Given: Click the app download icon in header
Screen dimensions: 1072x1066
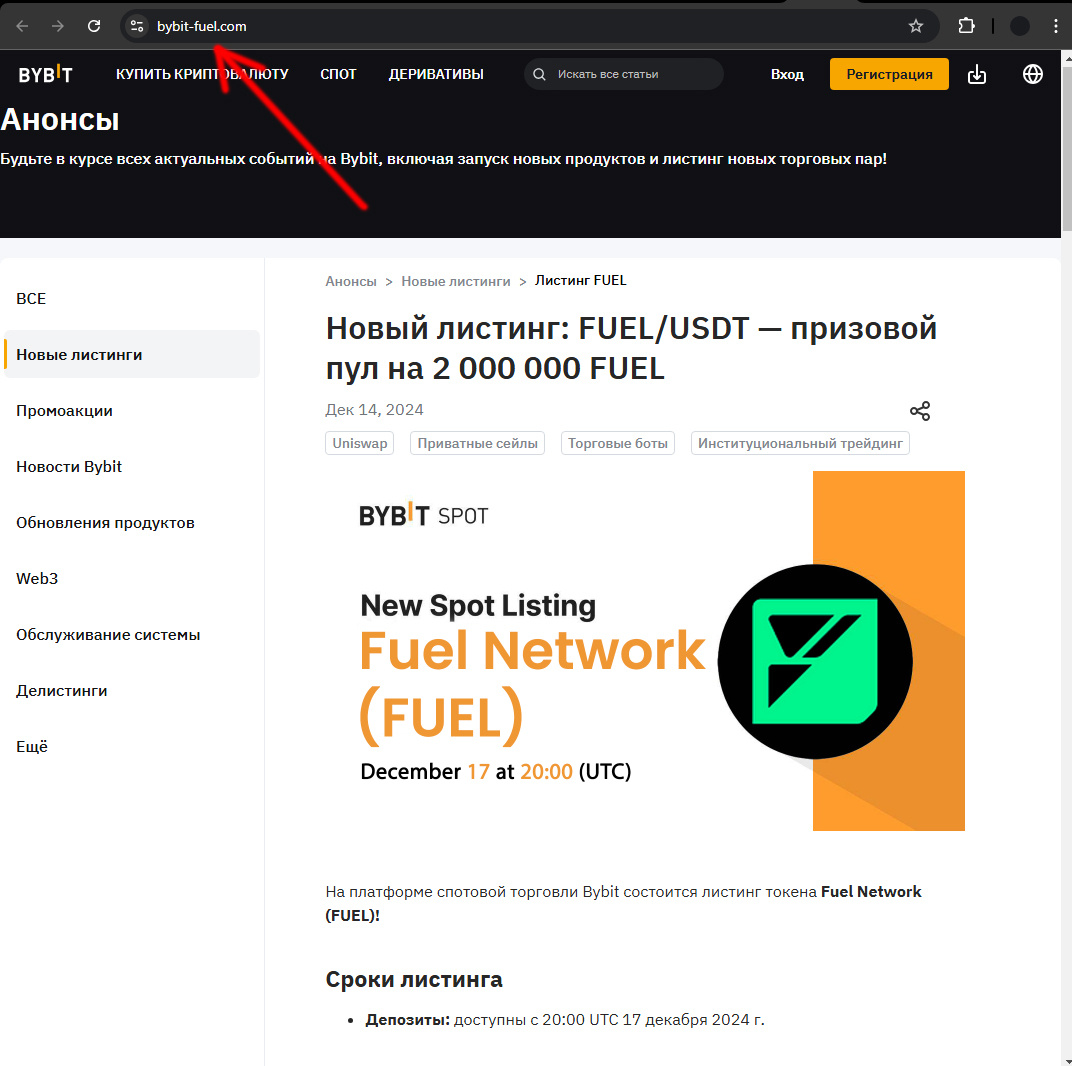Looking at the screenshot, I should point(977,74).
